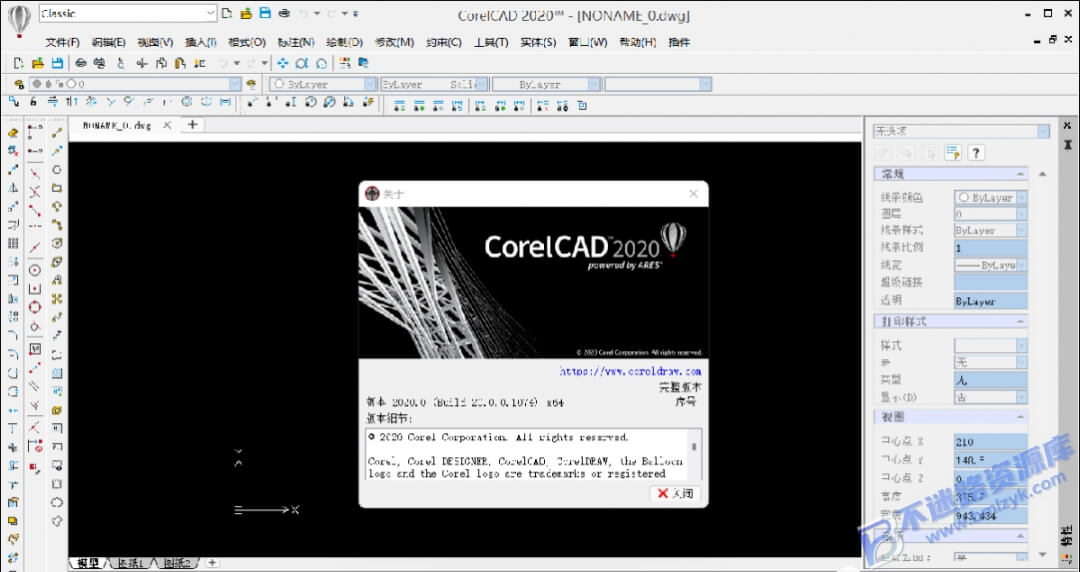Open the Layers Manager icon left of layer list

(x=19, y=84)
